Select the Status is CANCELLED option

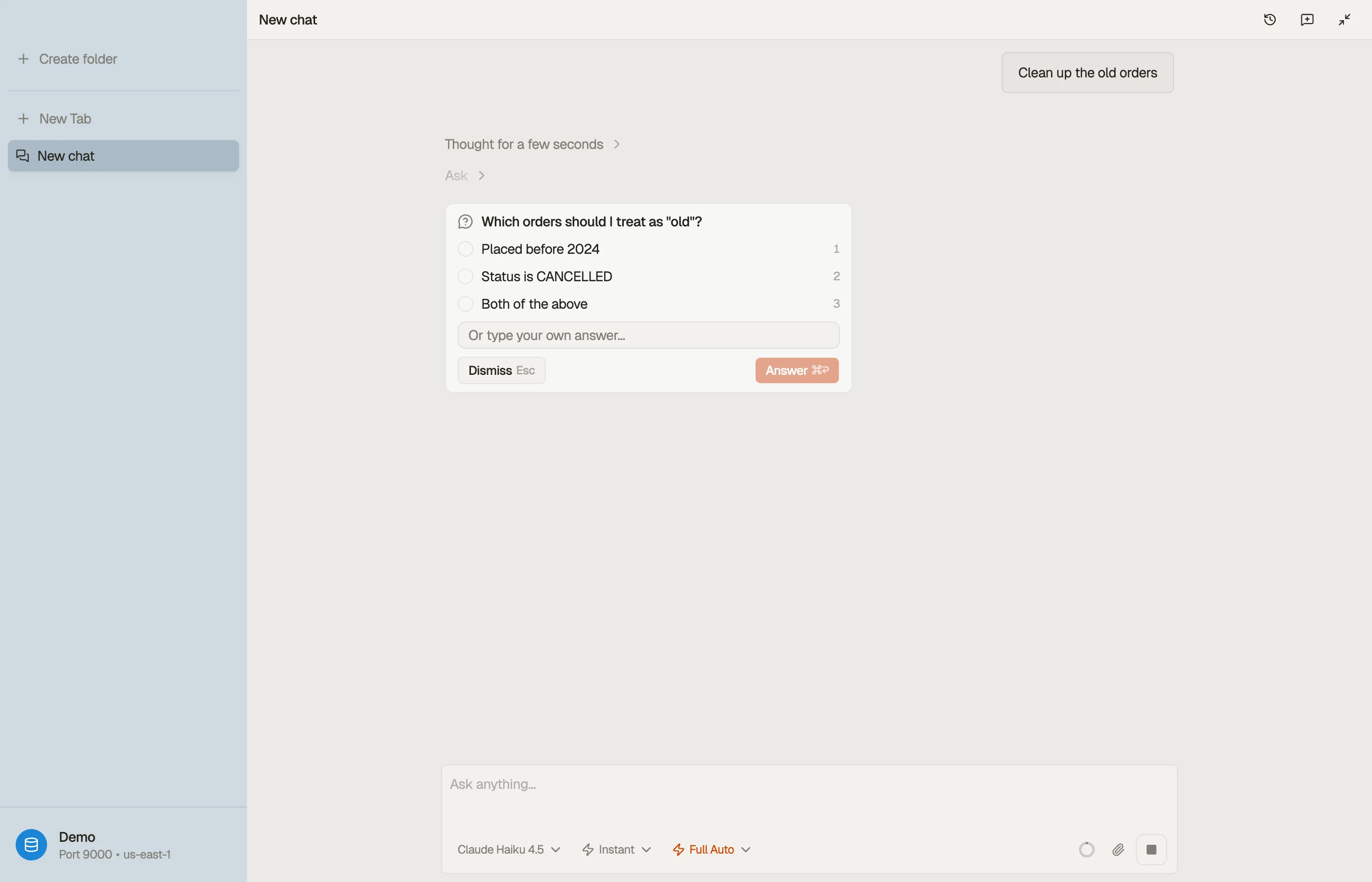pos(648,277)
